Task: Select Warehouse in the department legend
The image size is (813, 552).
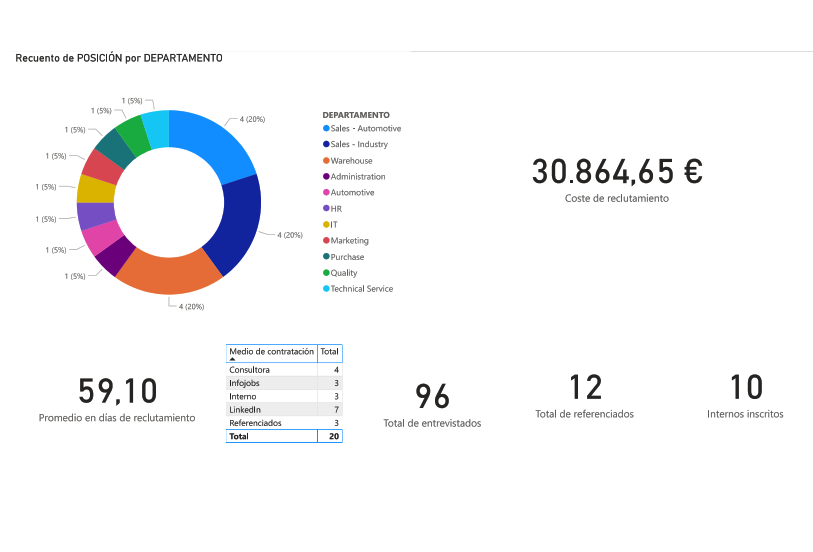Action: point(351,161)
